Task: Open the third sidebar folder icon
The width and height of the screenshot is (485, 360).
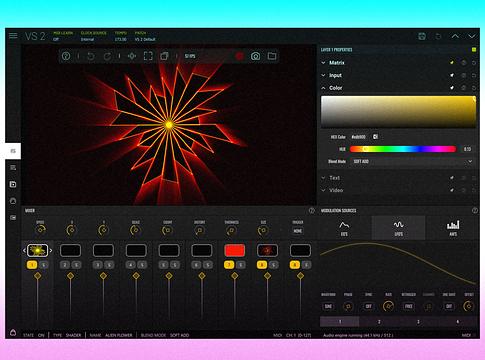Action: [x=13, y=184]
